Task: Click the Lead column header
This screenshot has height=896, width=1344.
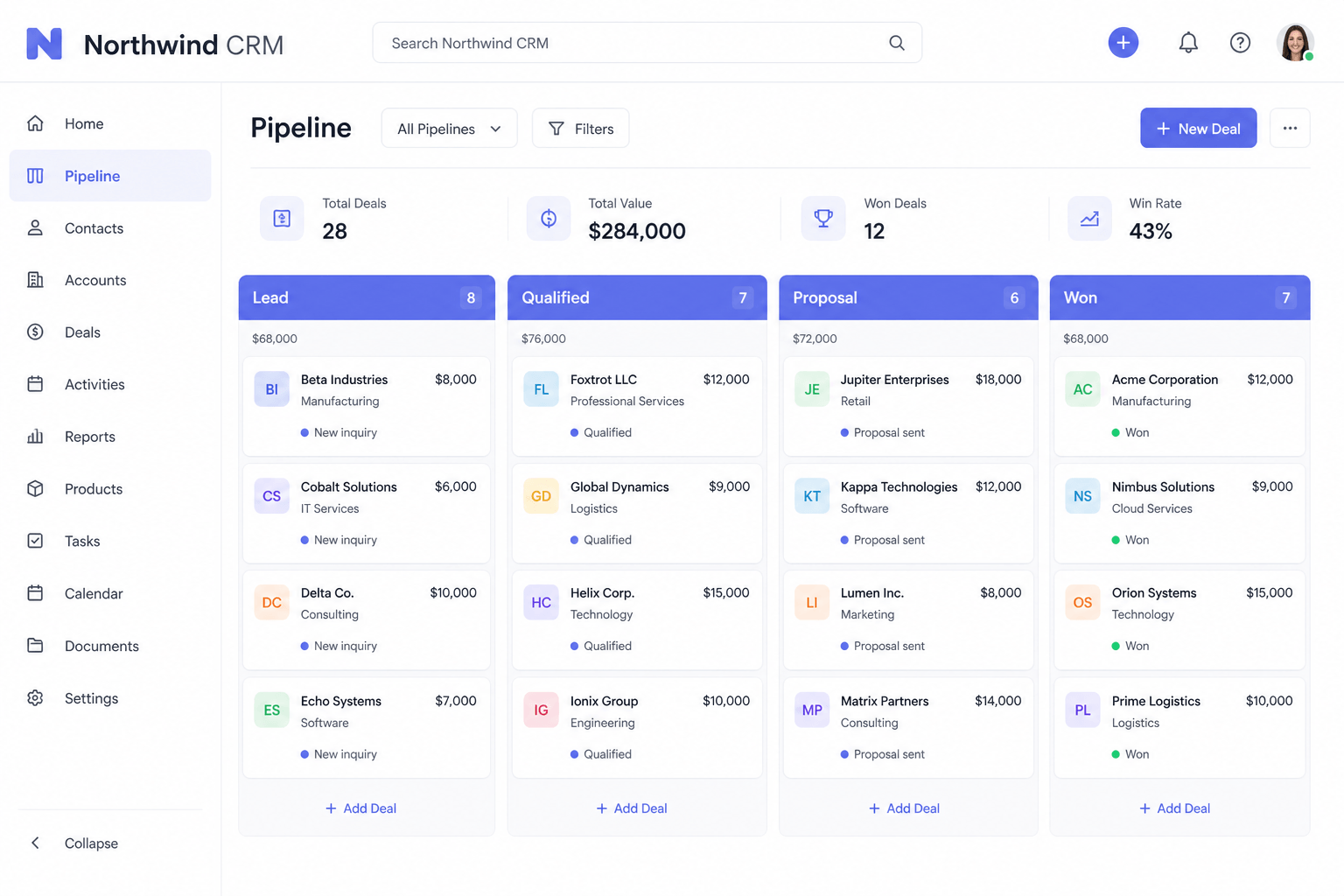Action: [367, 297]
